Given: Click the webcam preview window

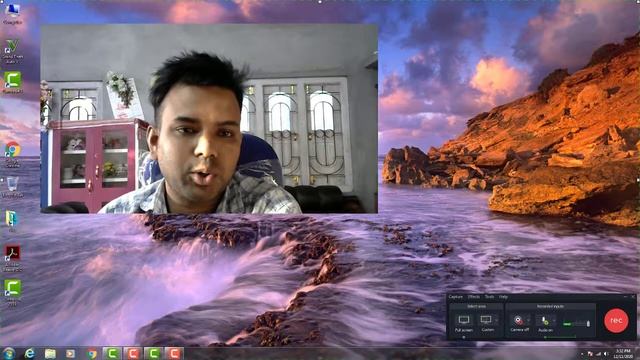Looking at the screenshot, I should click(x=209, y=118).
